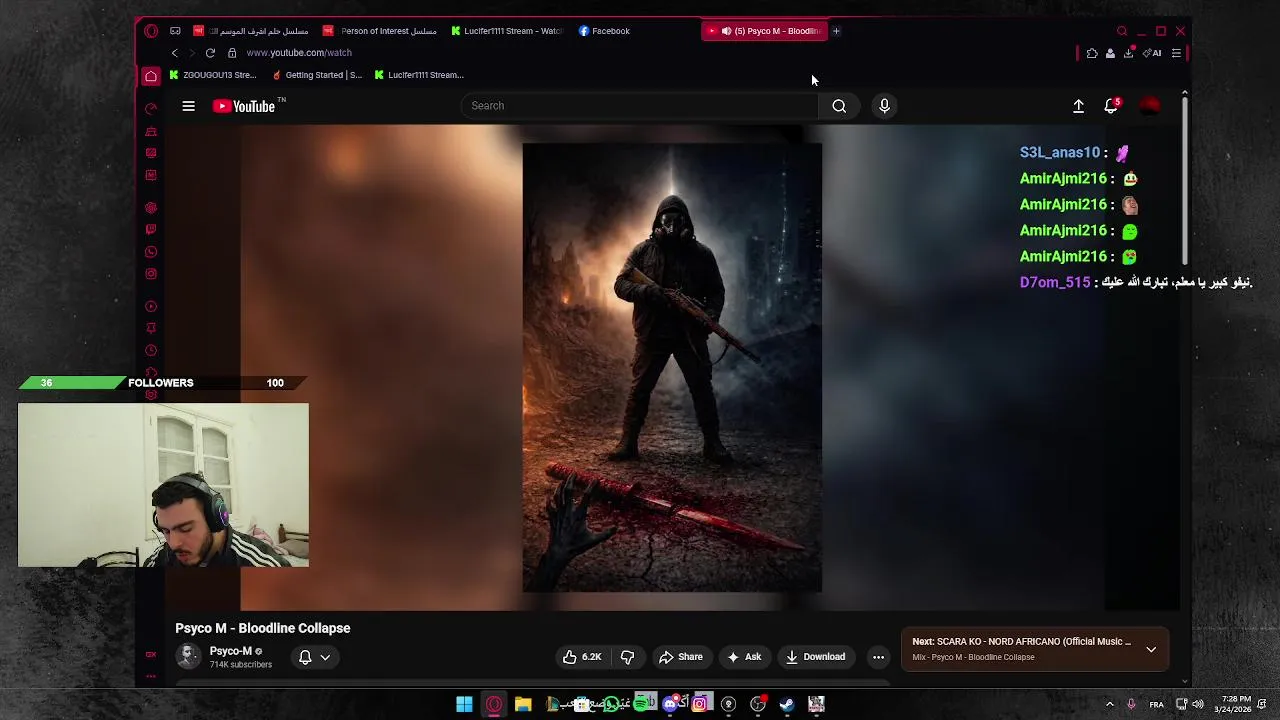Click the Psyco-M channel avatar
Screen dimensions: 1280x720
(188, 656)
